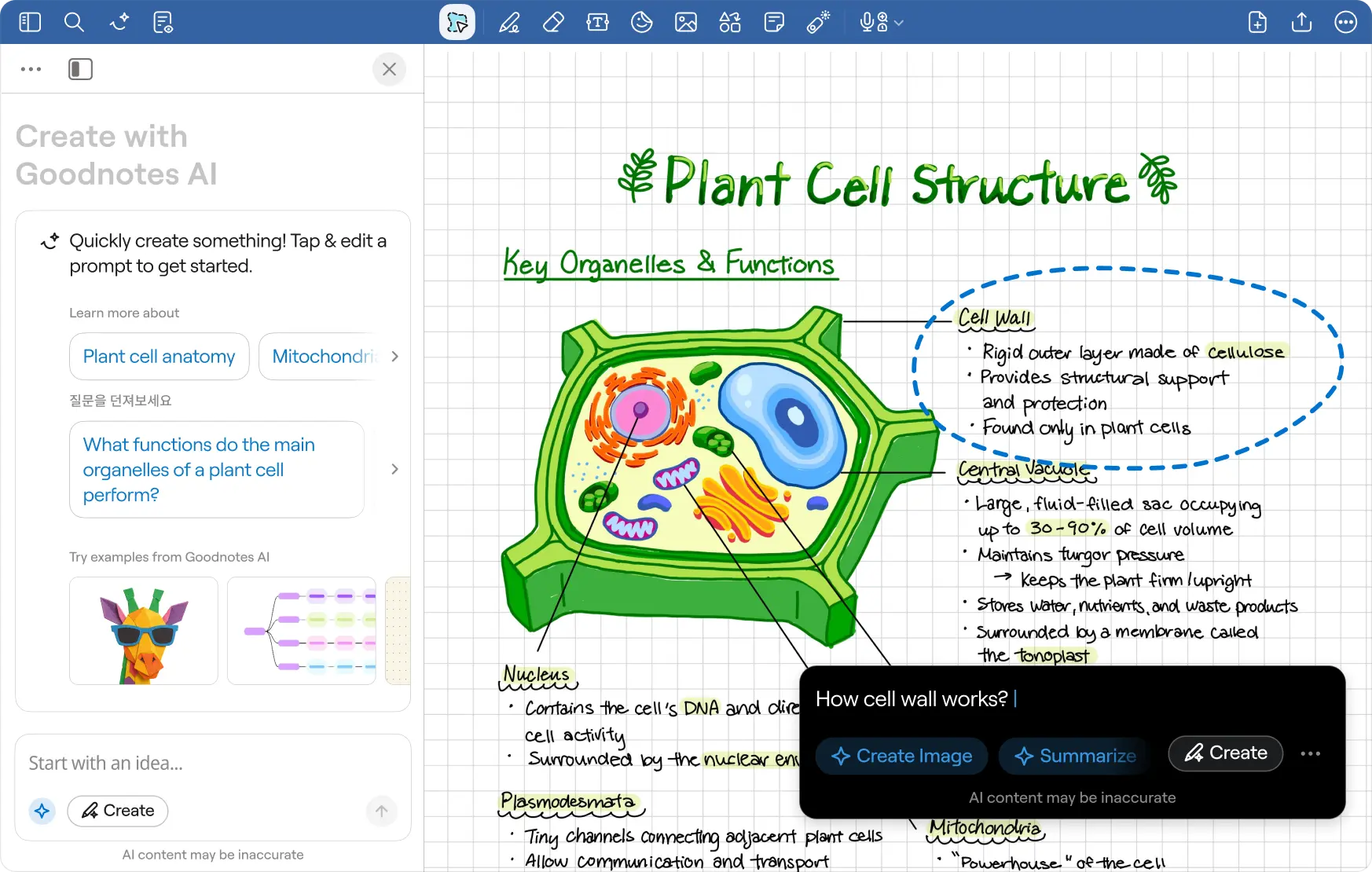Click the Mitochondria handwritten label

(985, 828)
